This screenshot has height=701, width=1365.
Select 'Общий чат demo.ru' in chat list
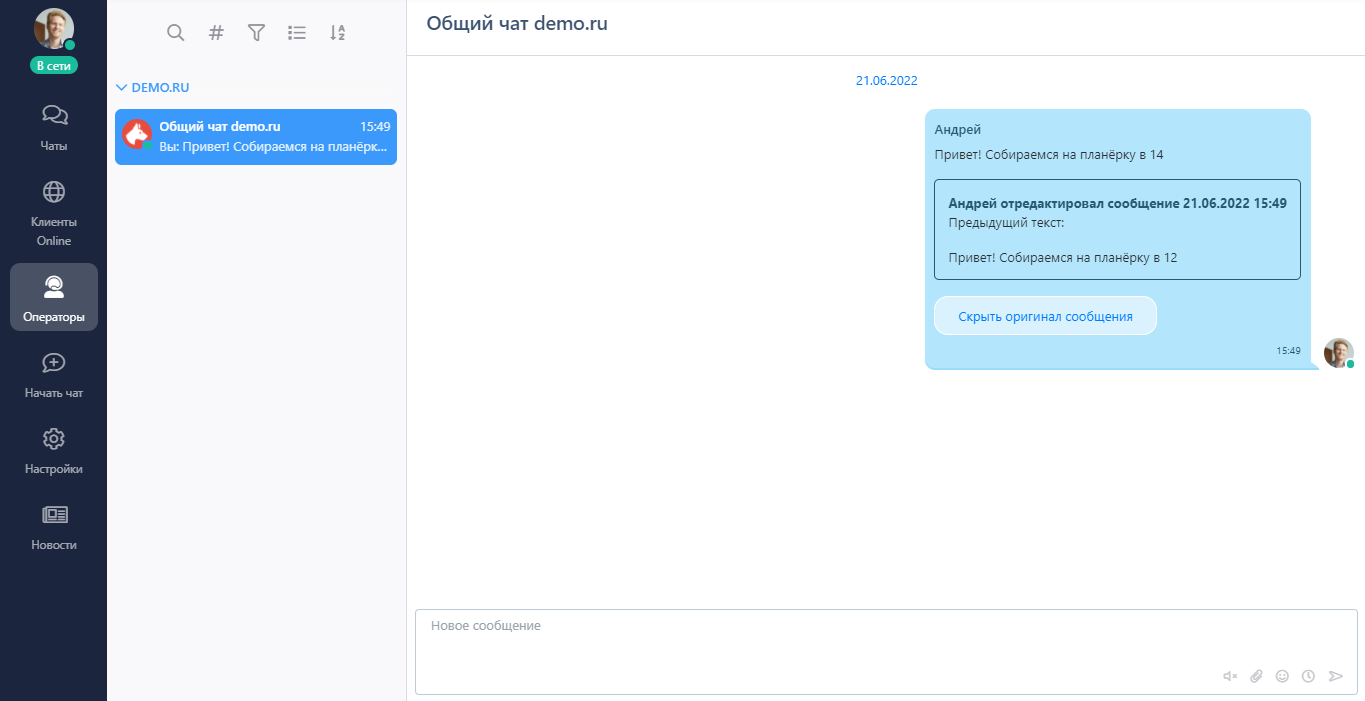point(256,137)
